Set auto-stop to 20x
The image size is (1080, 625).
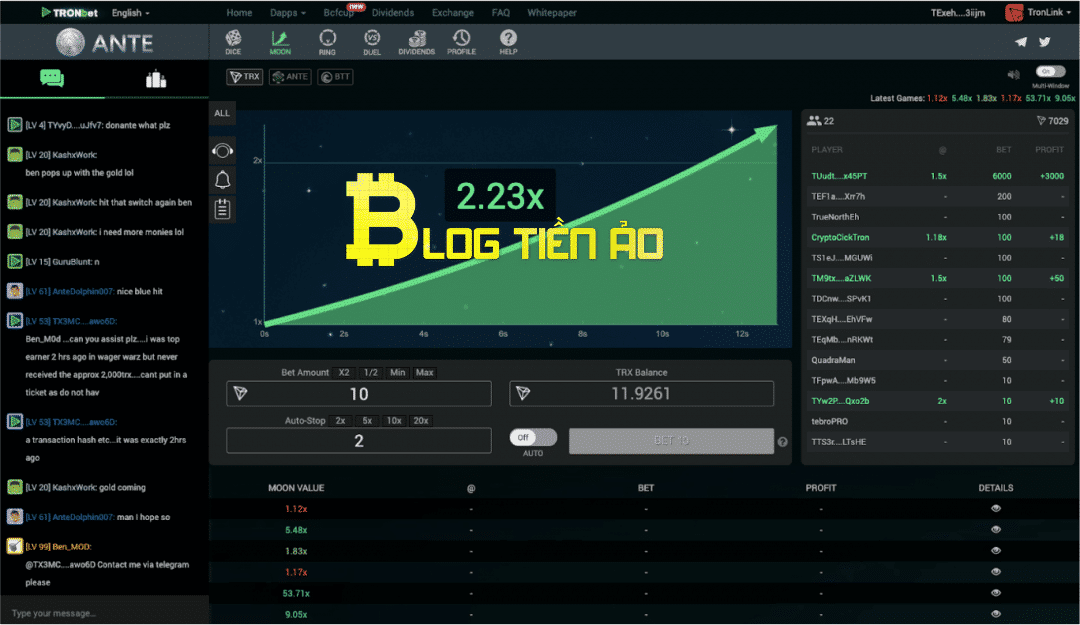(421, 420)
